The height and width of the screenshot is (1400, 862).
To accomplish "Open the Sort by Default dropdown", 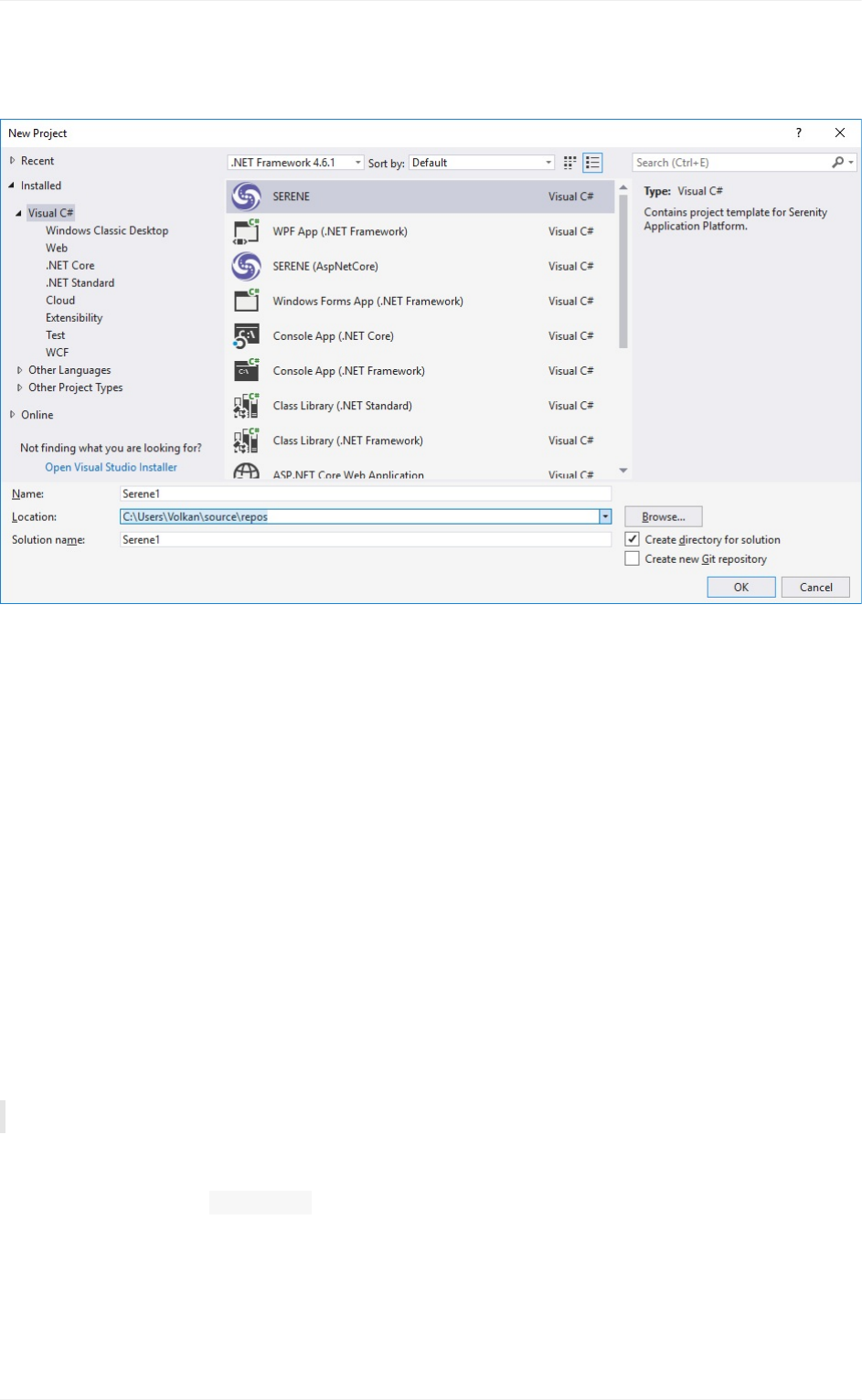I will [x=482, y=163].
